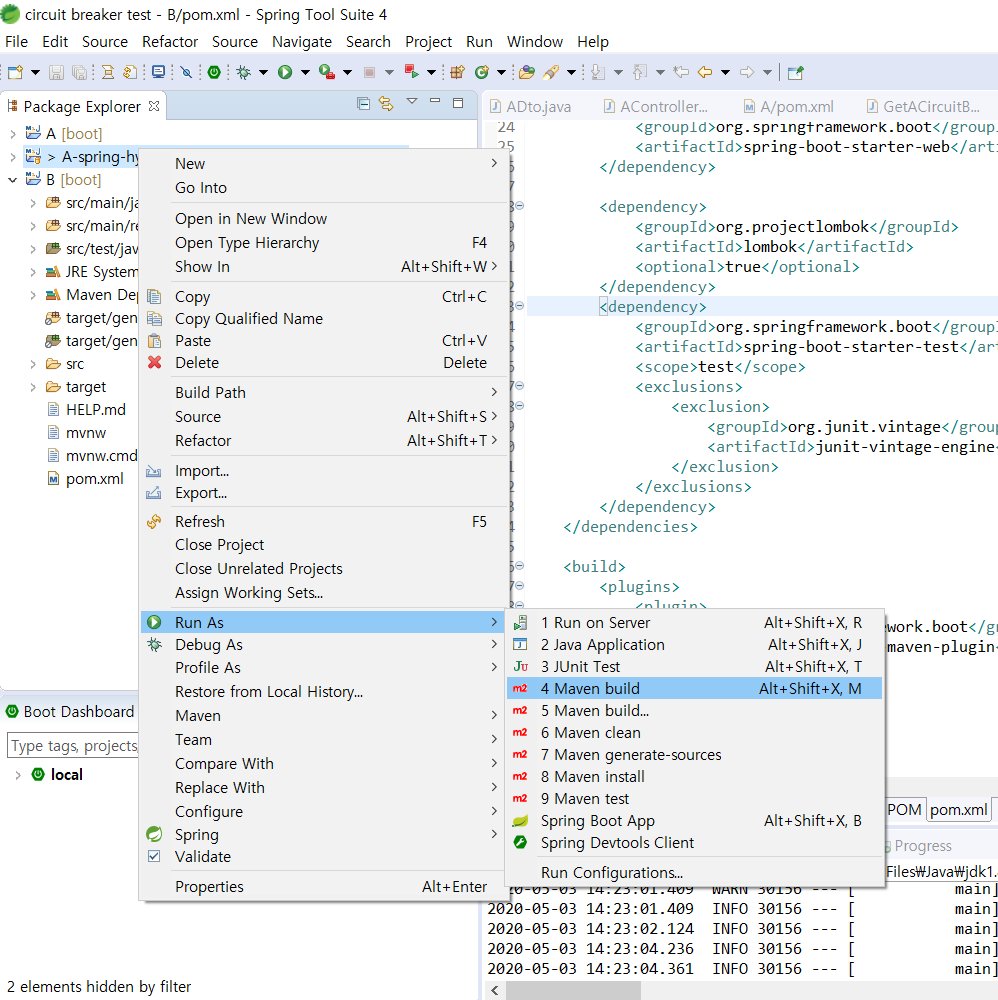This screenshot has height=1000, width=998.
Task: Open the Package Explorer view menu dropdown
Action: point(411,103)
